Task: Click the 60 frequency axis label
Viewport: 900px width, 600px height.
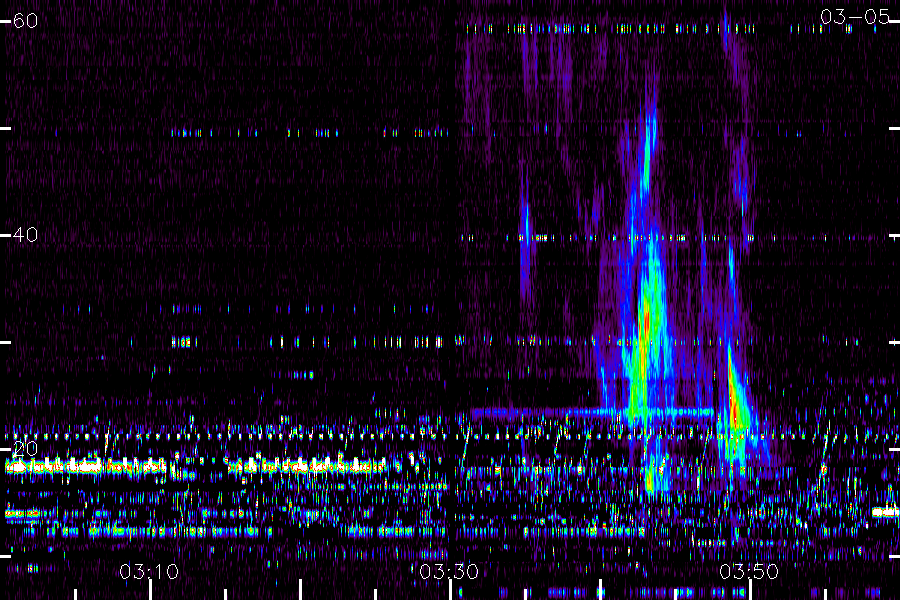Action: 25,21
